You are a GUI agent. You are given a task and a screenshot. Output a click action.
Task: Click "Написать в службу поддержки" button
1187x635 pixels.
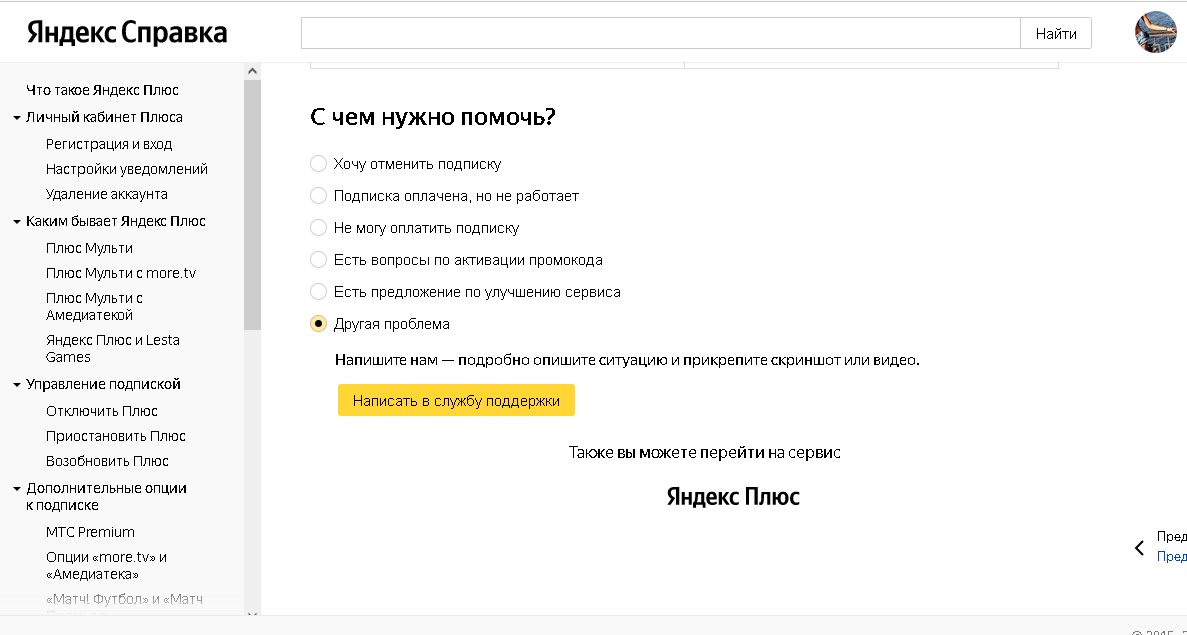pos(456,400)
